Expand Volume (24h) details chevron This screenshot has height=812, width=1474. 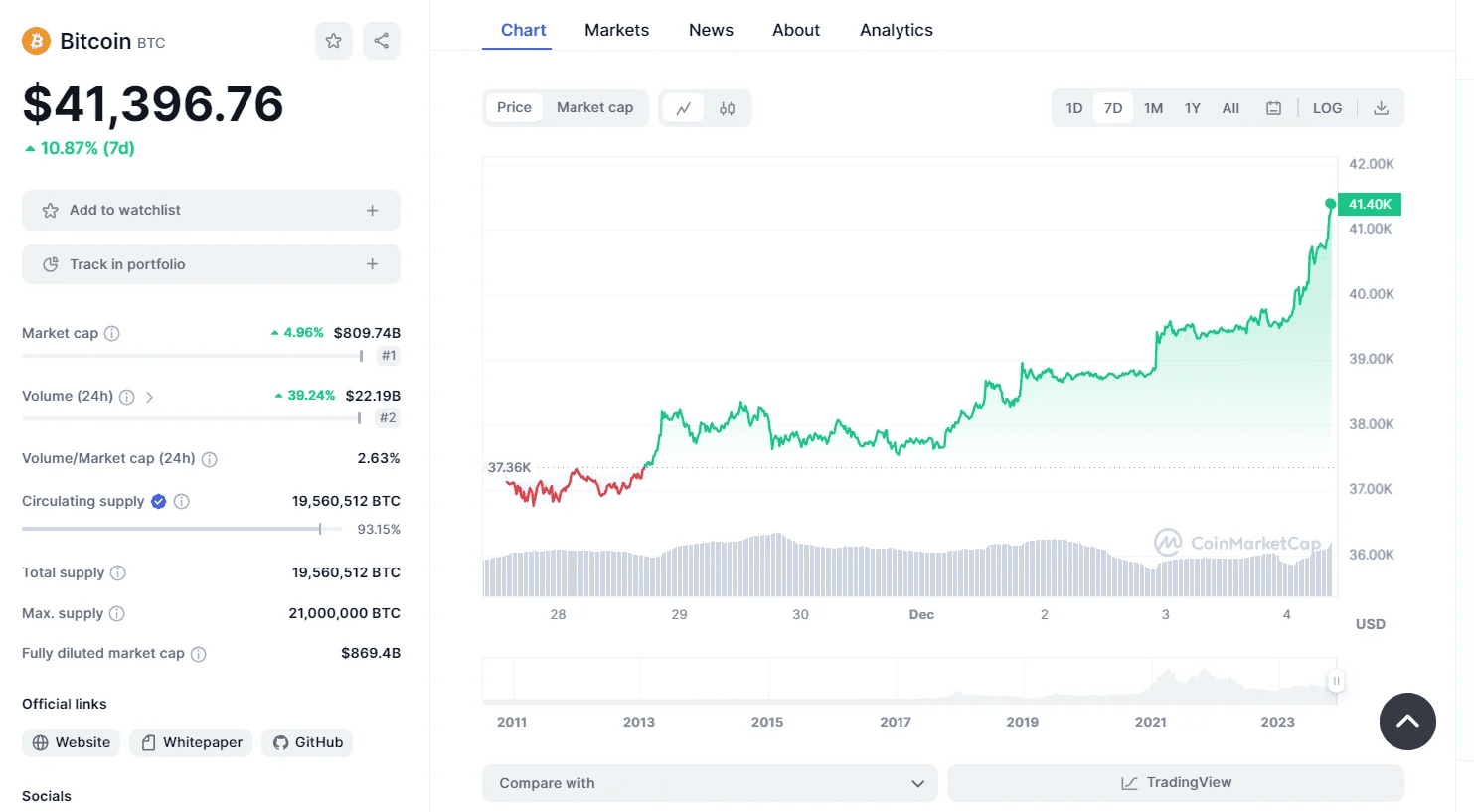click(149, 397)
